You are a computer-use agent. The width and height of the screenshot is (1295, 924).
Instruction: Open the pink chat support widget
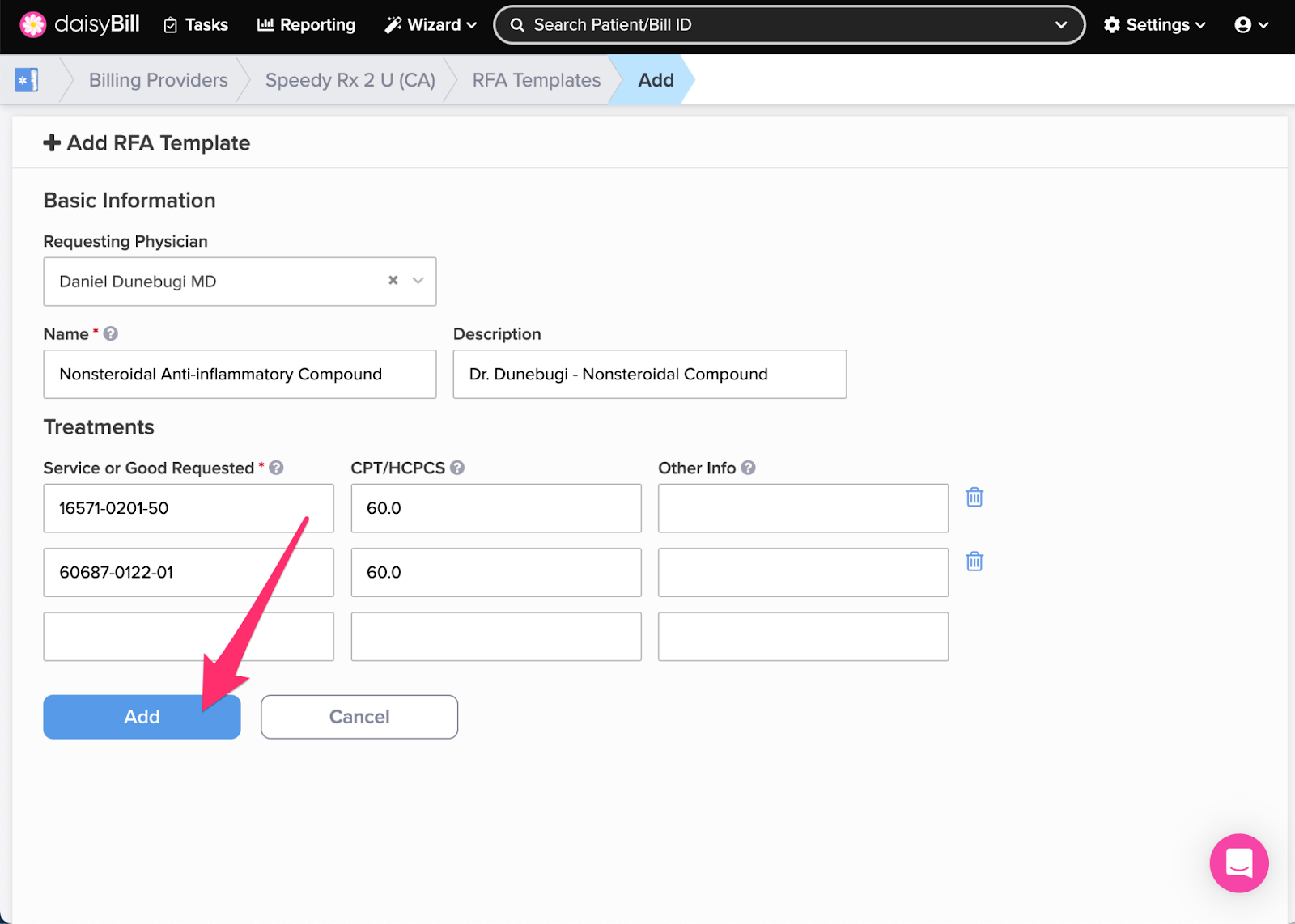(x=1239, y=863)
